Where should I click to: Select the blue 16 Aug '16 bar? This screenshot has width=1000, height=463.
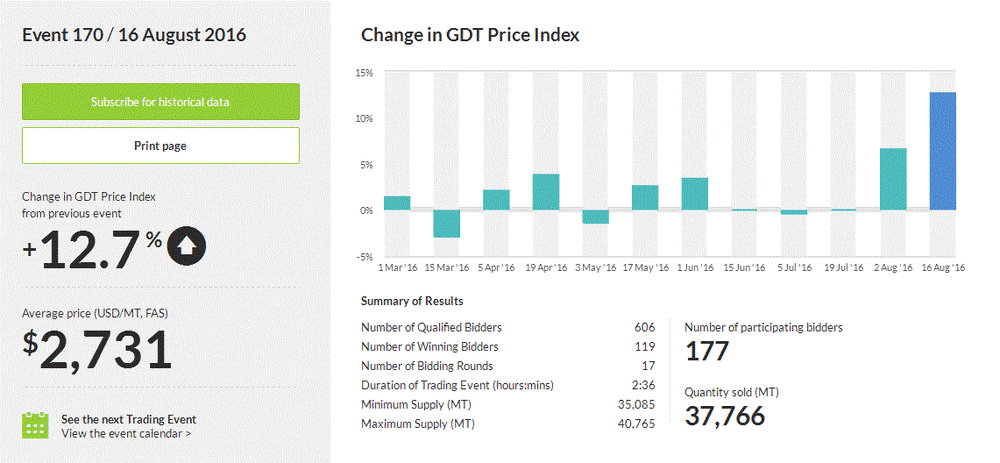943,151
